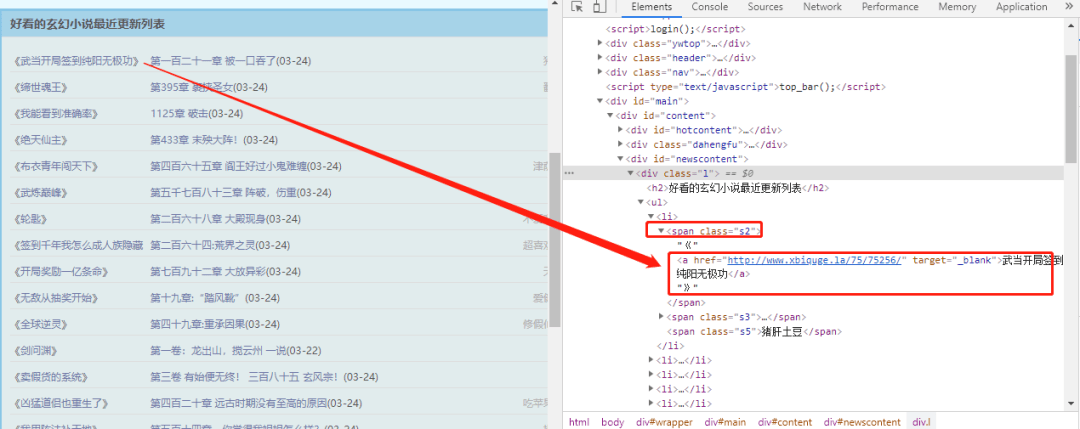The height and width of the screenshot is (429, 1080).
Task: Open the Network tab
Action: [x=822, y=7]
